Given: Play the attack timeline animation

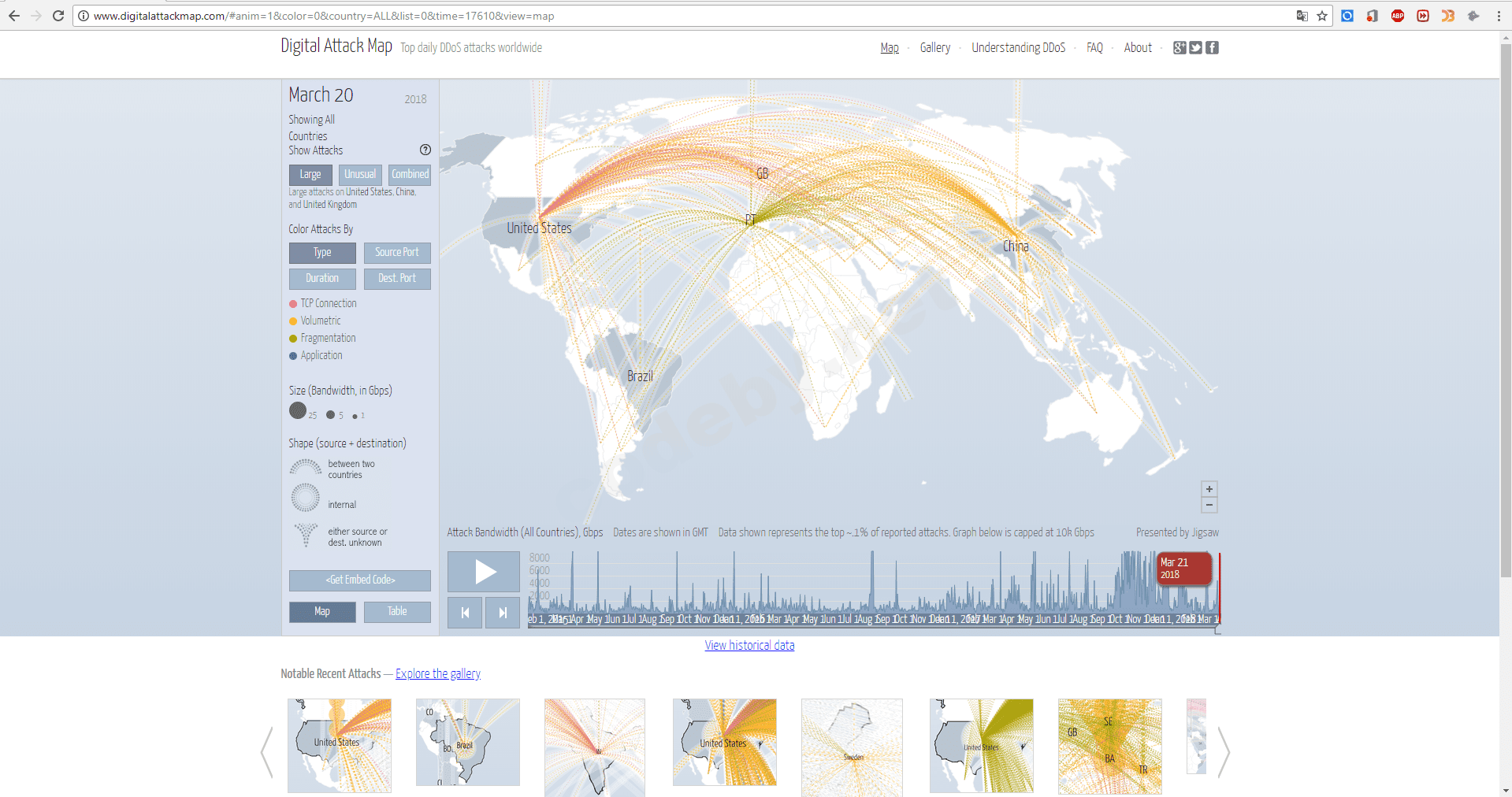Looking at the screenshot, I should [x=484, y=572].
